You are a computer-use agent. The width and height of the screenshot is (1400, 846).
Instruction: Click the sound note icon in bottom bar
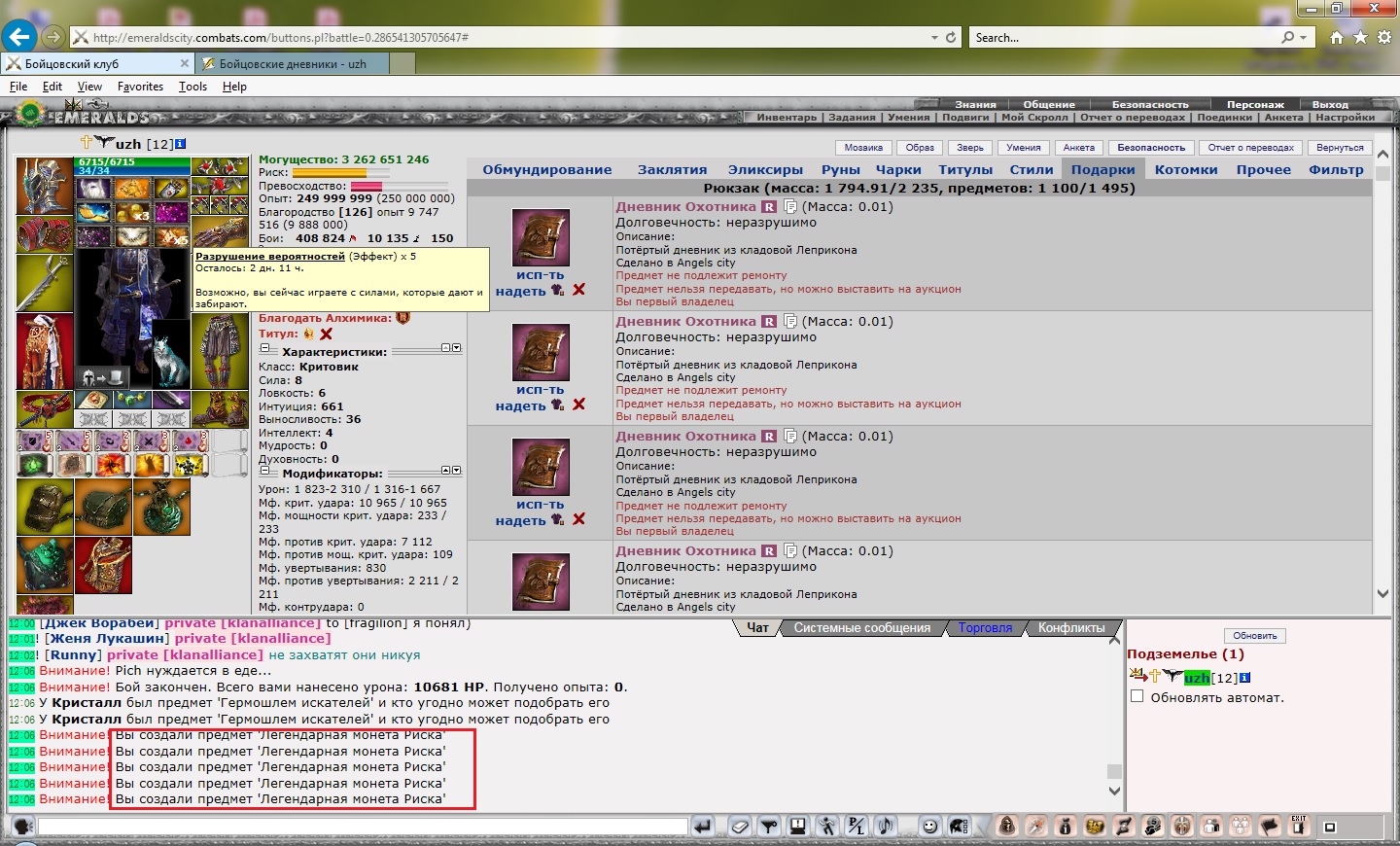[x=885, y=827]
